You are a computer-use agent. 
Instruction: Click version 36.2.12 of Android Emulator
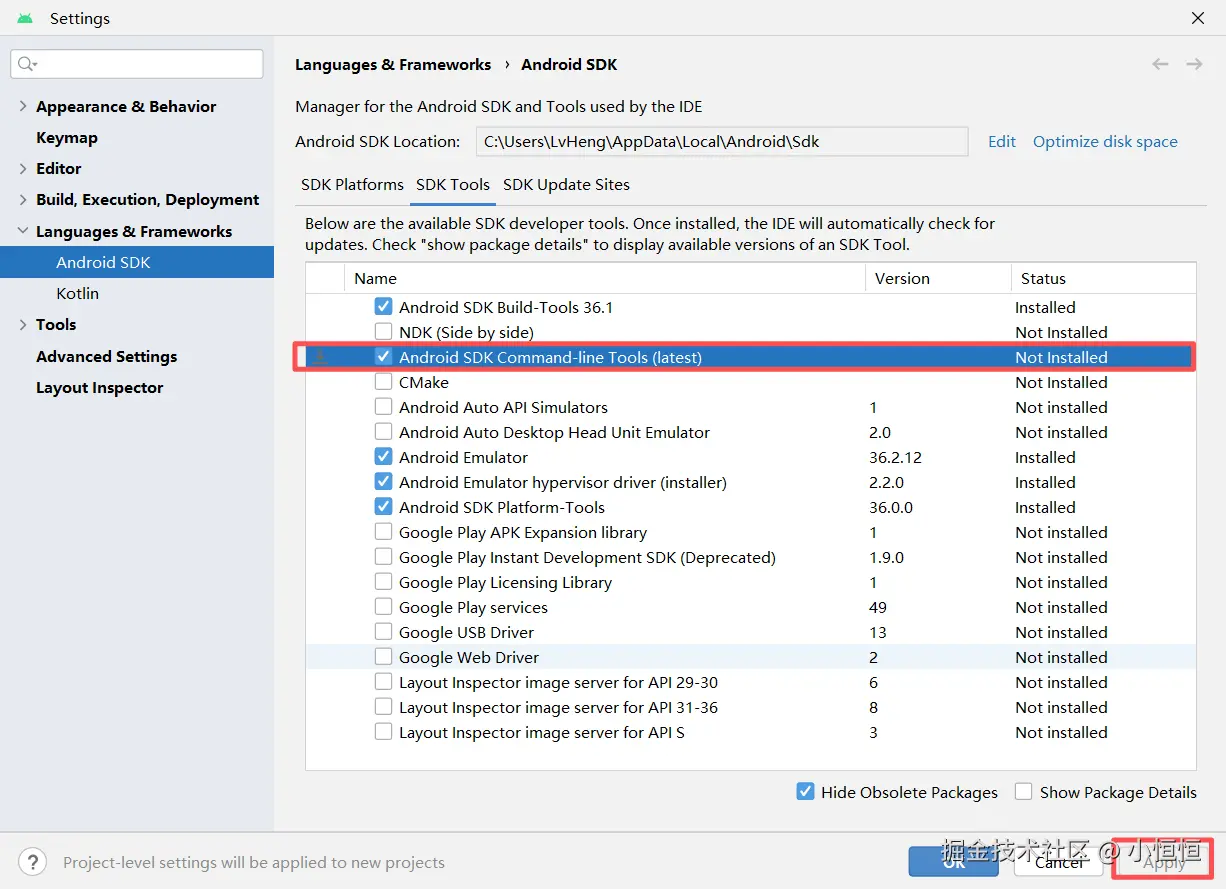(895, 458)
